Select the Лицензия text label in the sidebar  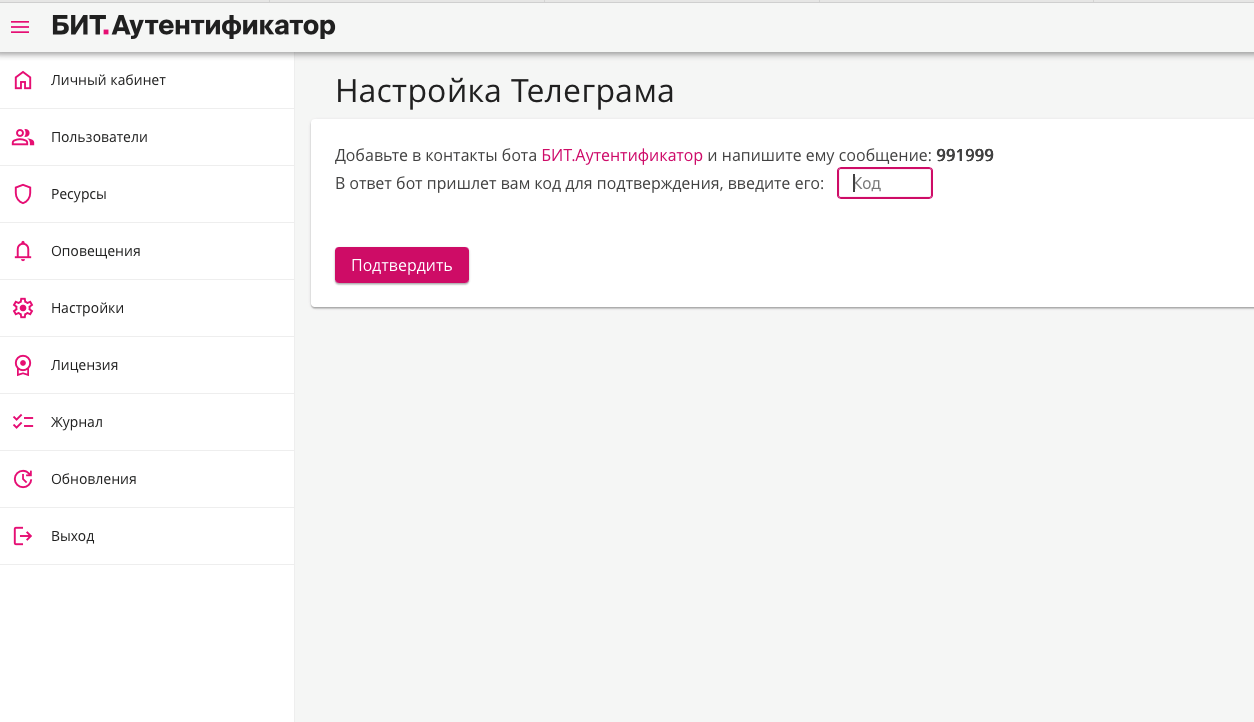(84, 365)
